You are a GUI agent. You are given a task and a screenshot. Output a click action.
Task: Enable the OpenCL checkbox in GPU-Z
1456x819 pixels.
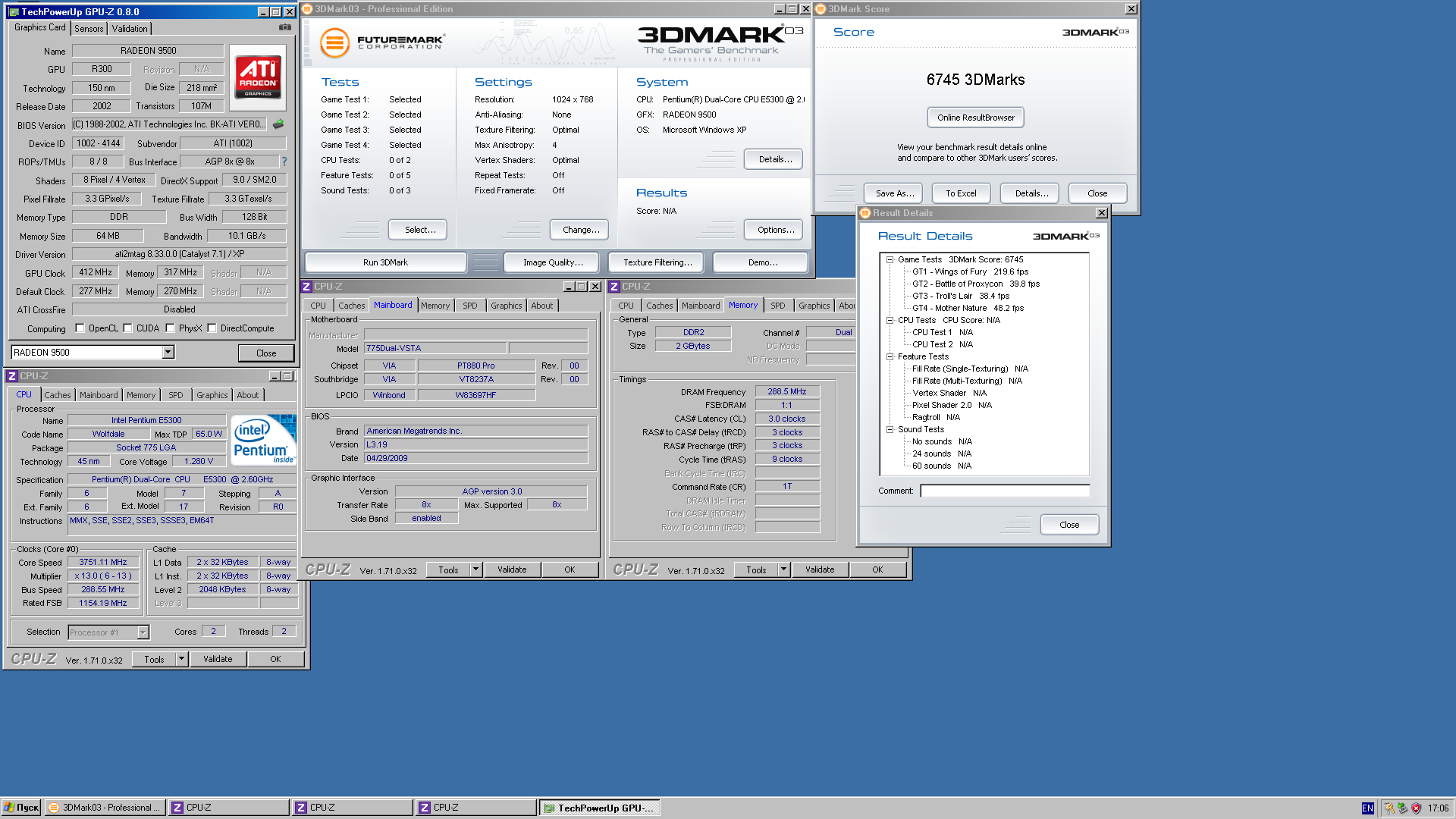point(80,328)
